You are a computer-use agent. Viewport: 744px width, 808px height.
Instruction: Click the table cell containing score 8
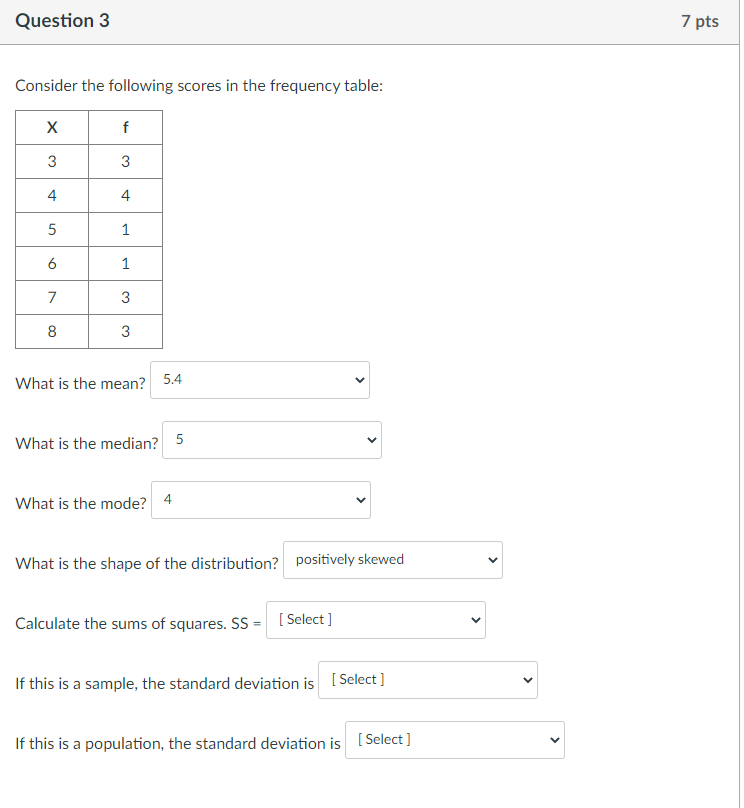[51, 331]
